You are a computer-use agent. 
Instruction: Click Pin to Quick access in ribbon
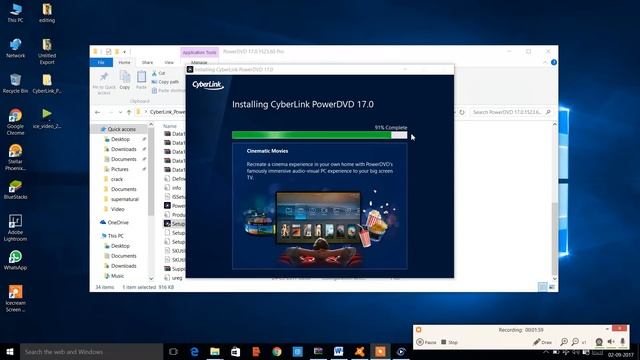[x=104, y=84]
